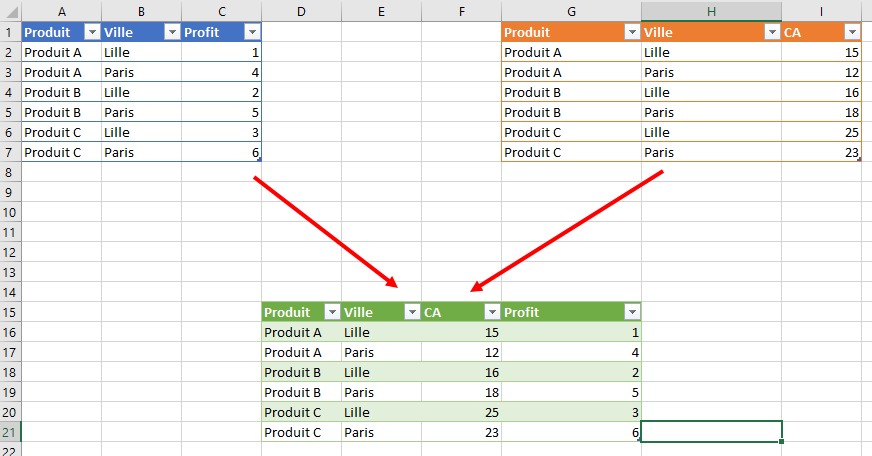
Task: Select row header 15
Action: [x=10, y=312]
